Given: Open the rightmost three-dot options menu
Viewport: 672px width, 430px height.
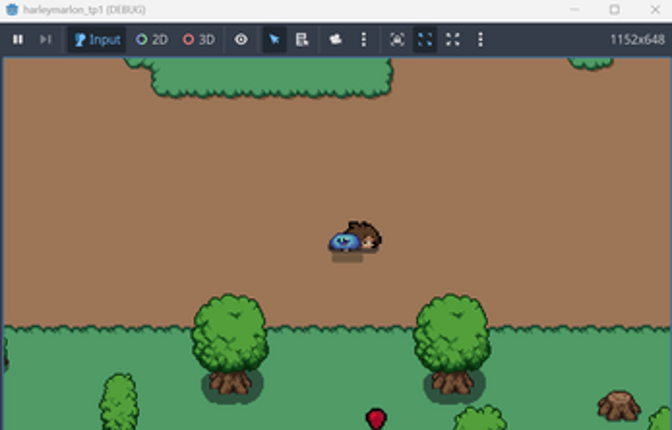Looking at the screenshot, I should click(481, 40).
